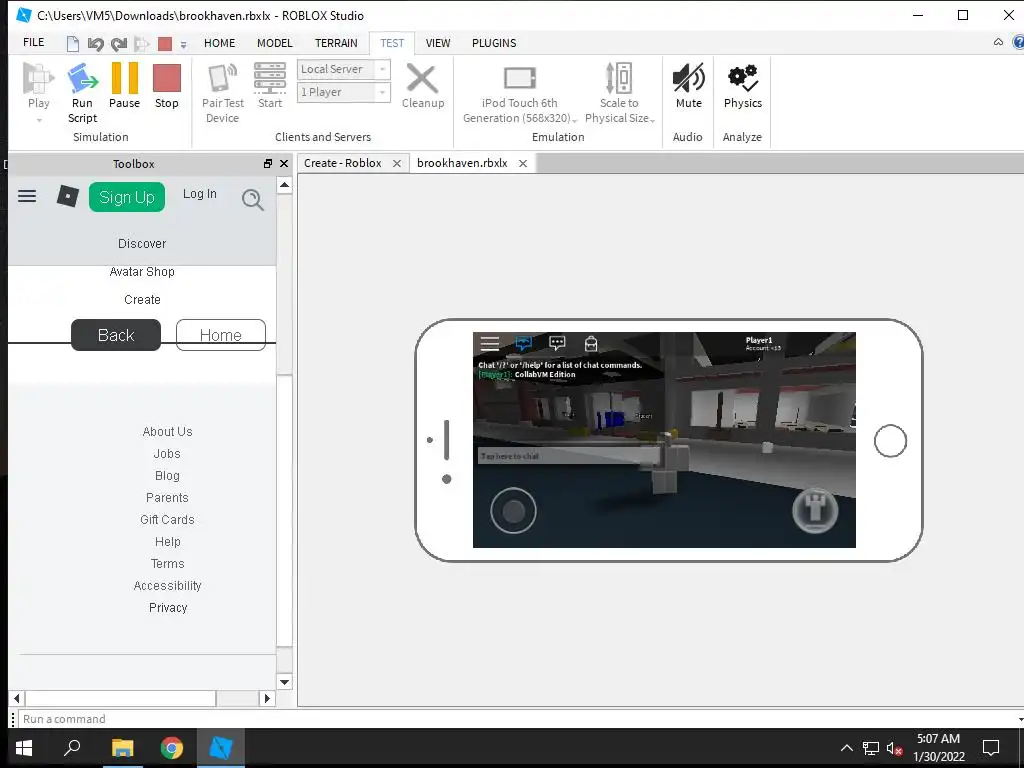Viewport: 1024px width, 768px height.
Task: Mute the audio
Action: point(688,78)
